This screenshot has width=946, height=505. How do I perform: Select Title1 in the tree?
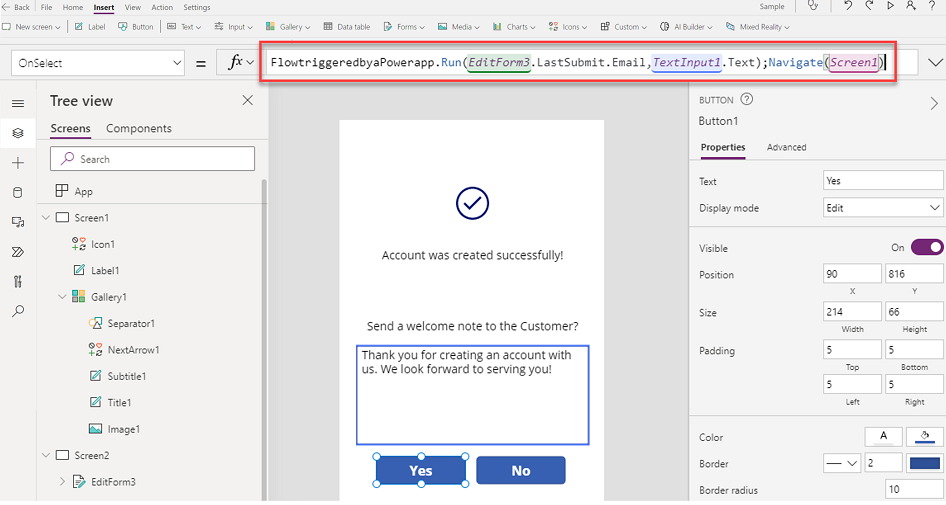point(119,402)
